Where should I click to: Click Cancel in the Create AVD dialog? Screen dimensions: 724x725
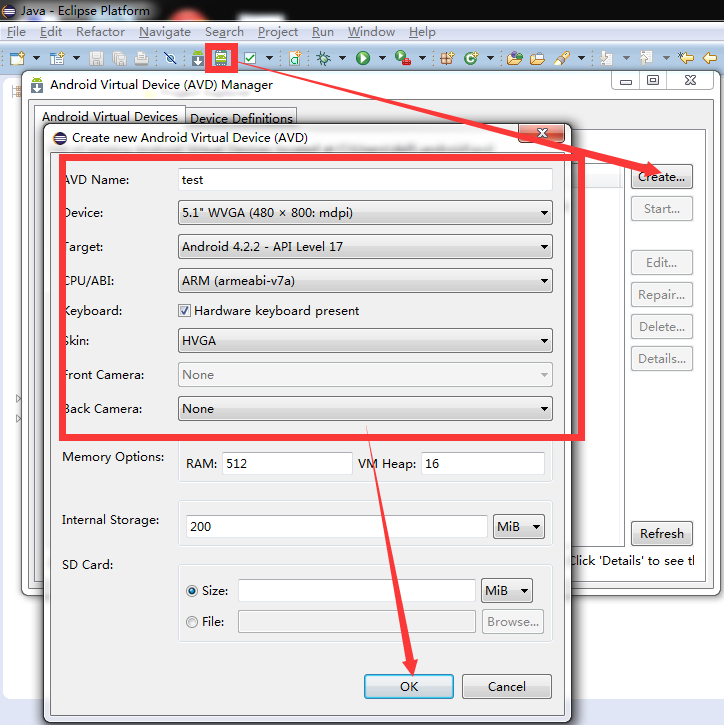tap(507, 686)
